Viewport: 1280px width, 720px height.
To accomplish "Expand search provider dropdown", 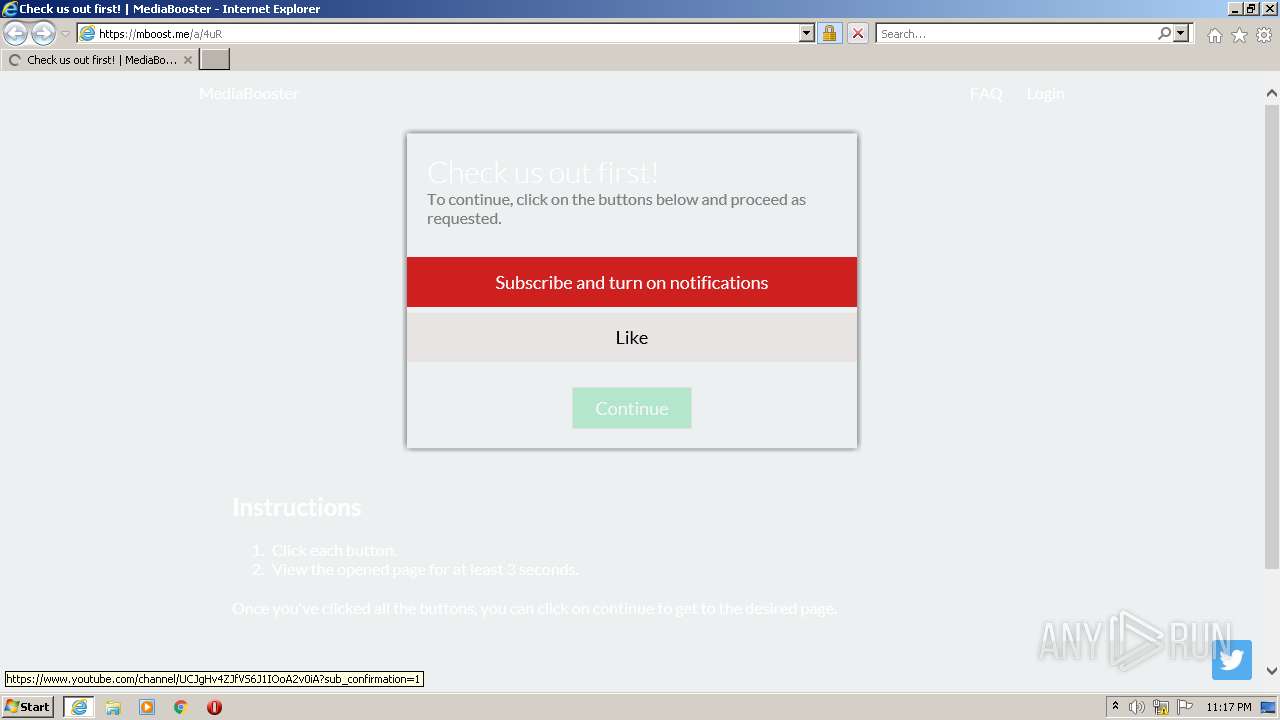I will pyautogui.click(x=1181, y=33).
